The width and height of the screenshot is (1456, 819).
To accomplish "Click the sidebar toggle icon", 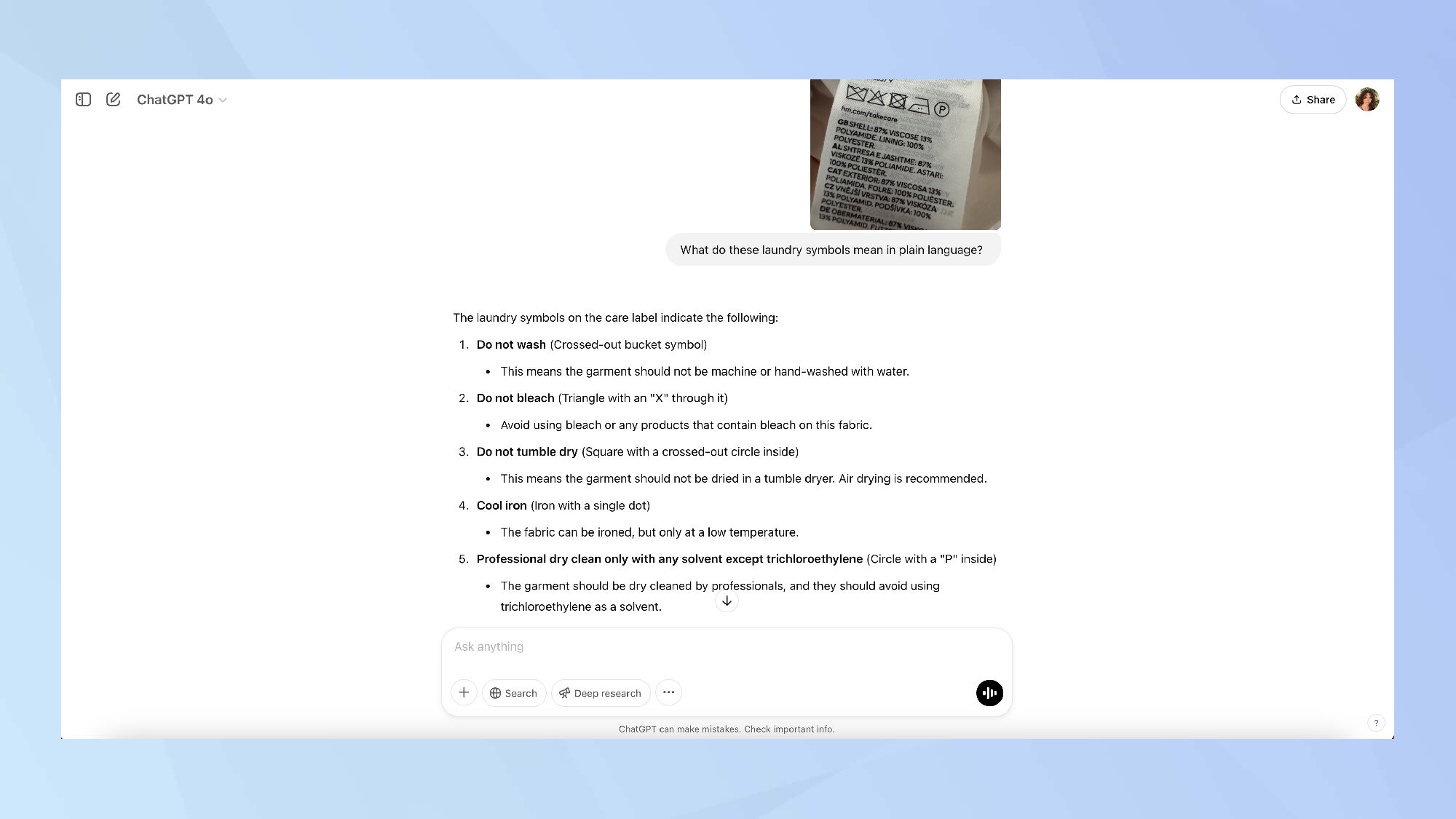I will click(83, 99).
